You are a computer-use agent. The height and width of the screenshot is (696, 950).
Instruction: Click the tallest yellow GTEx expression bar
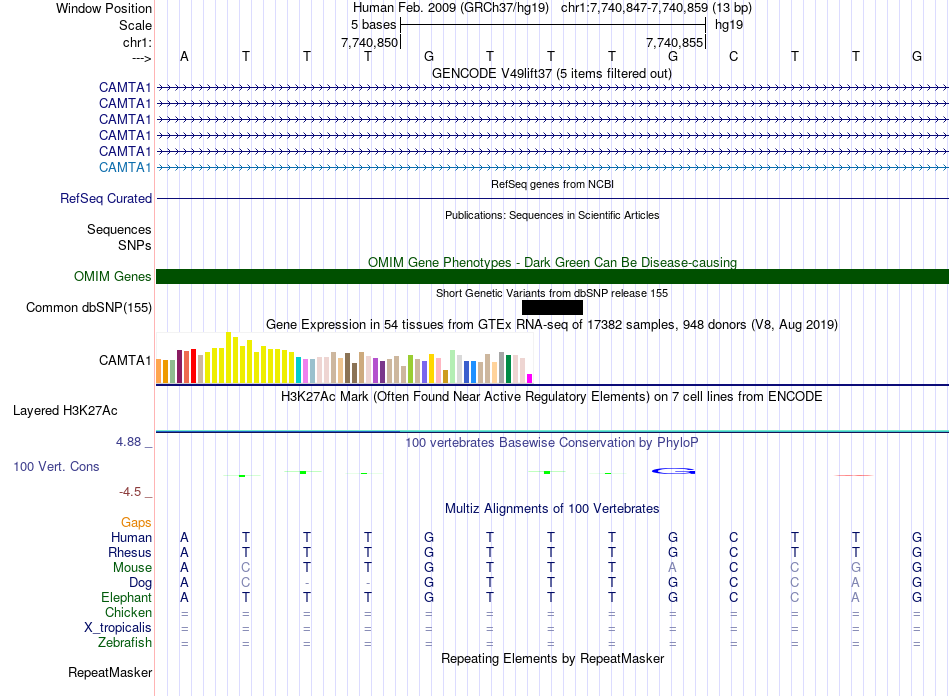click(x=228, y=357)
